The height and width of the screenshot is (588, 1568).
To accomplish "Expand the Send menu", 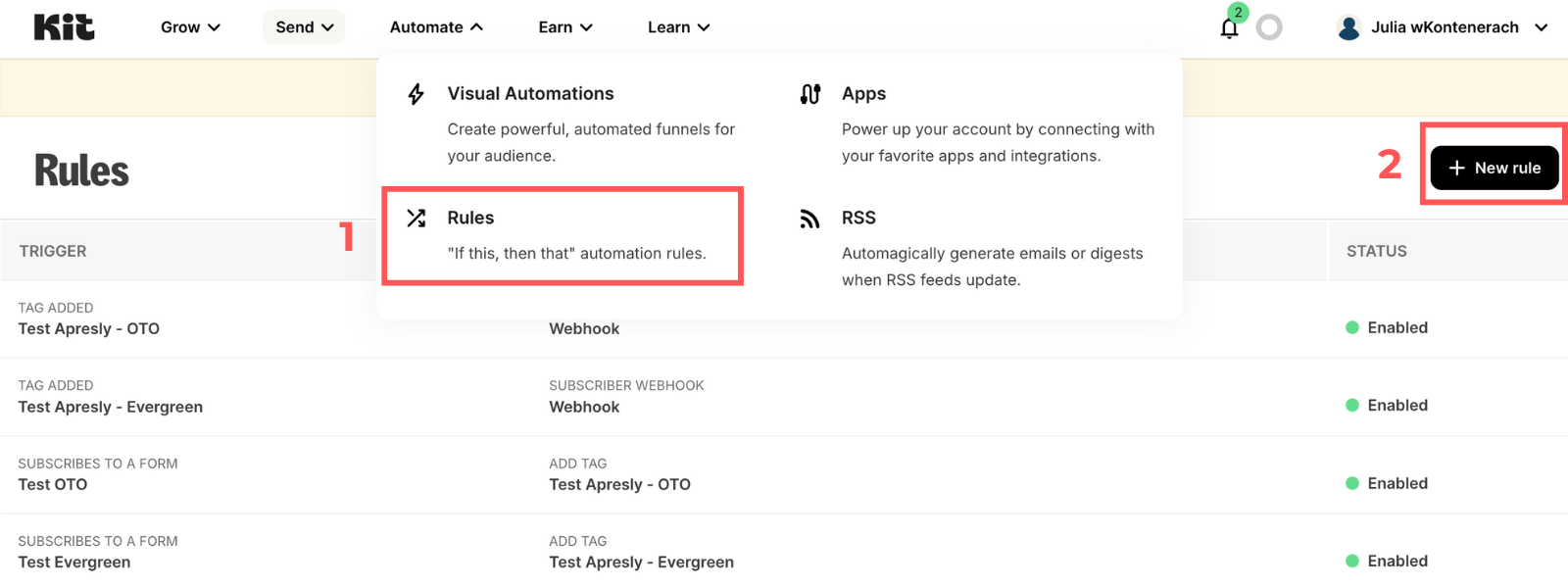I will click(x=304, y=27).
